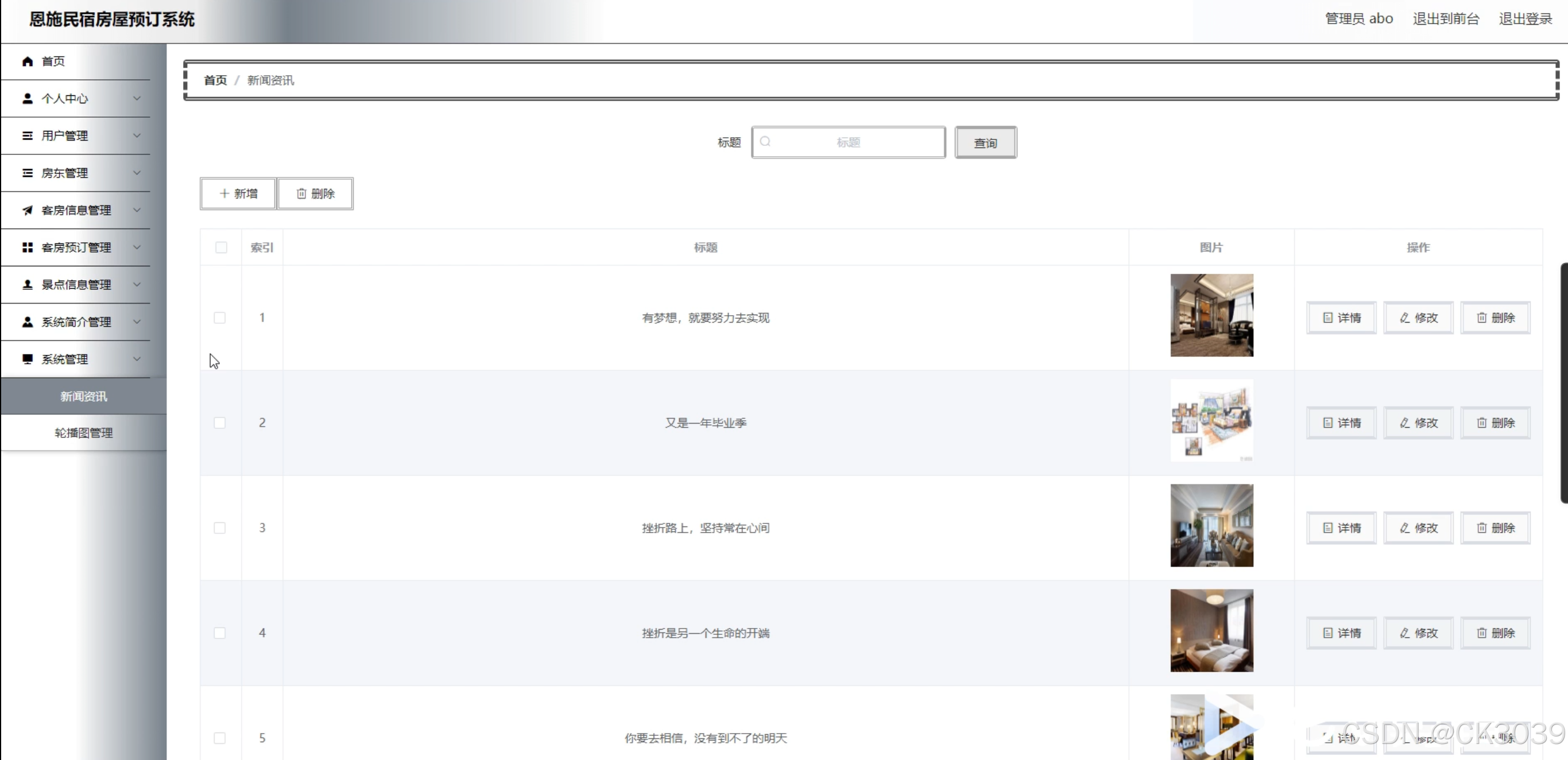Click the 客房信息管理 paper plane icon
The height and width of the screenshot is (760, 1568).
pos(28,211)
